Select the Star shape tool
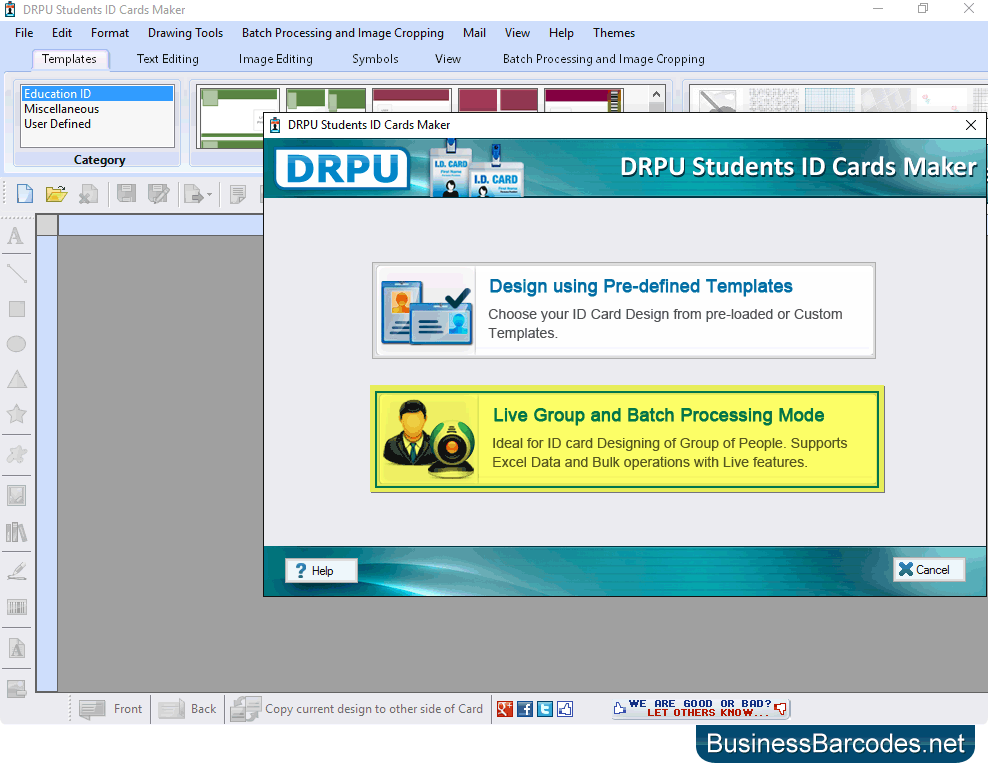 coord(16,414)
